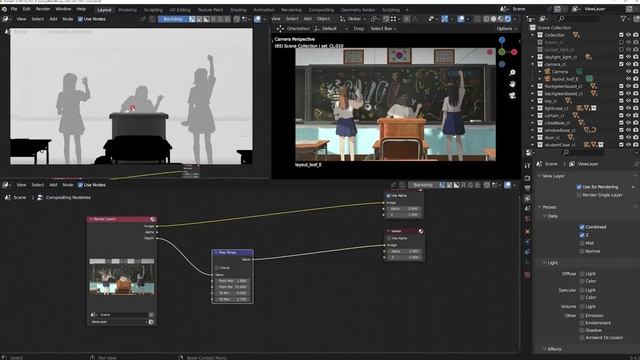Viewport: 640px width, 360px height.
Task: Open the Global transform orientation dropdown
Action: [353, 19]
